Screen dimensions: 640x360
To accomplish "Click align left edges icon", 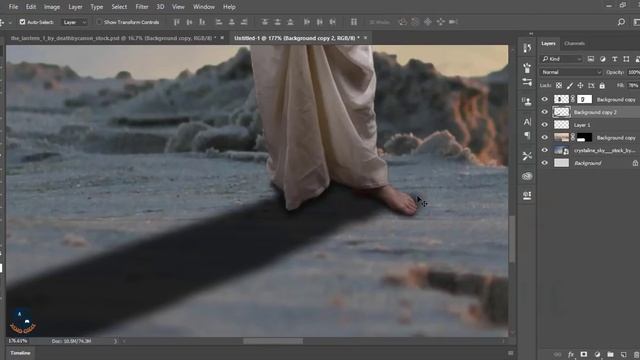I will pos(219,22).
